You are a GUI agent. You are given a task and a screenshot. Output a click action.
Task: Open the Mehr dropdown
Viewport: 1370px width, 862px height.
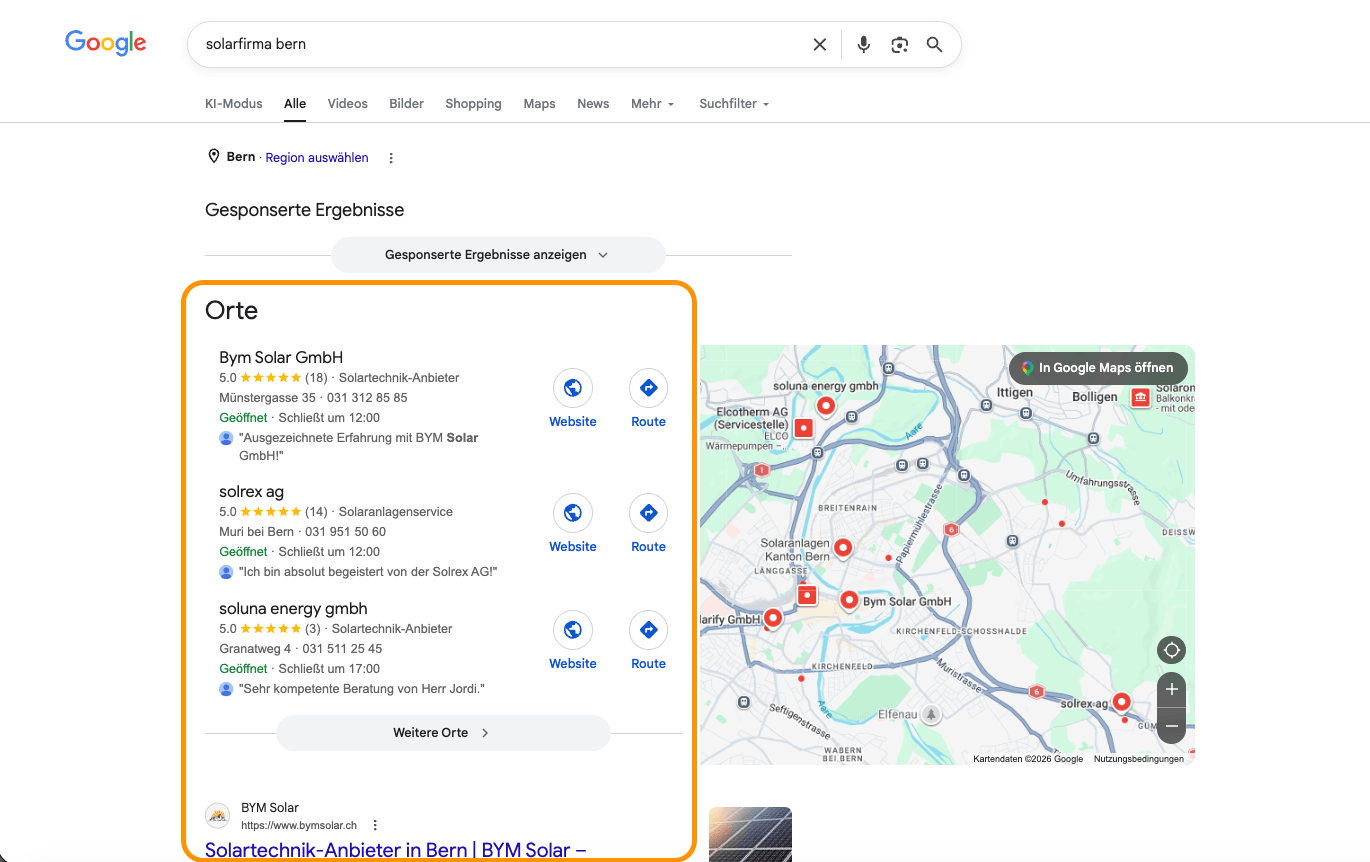653,104
